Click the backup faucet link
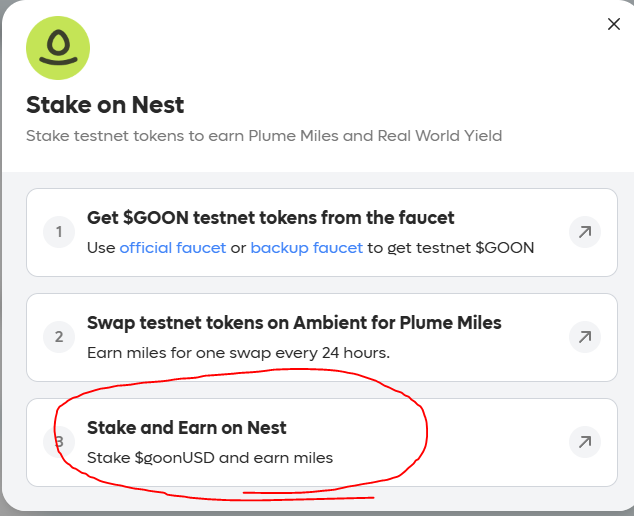The width and height of the screenshot is (634, 516). coord(306,247)
